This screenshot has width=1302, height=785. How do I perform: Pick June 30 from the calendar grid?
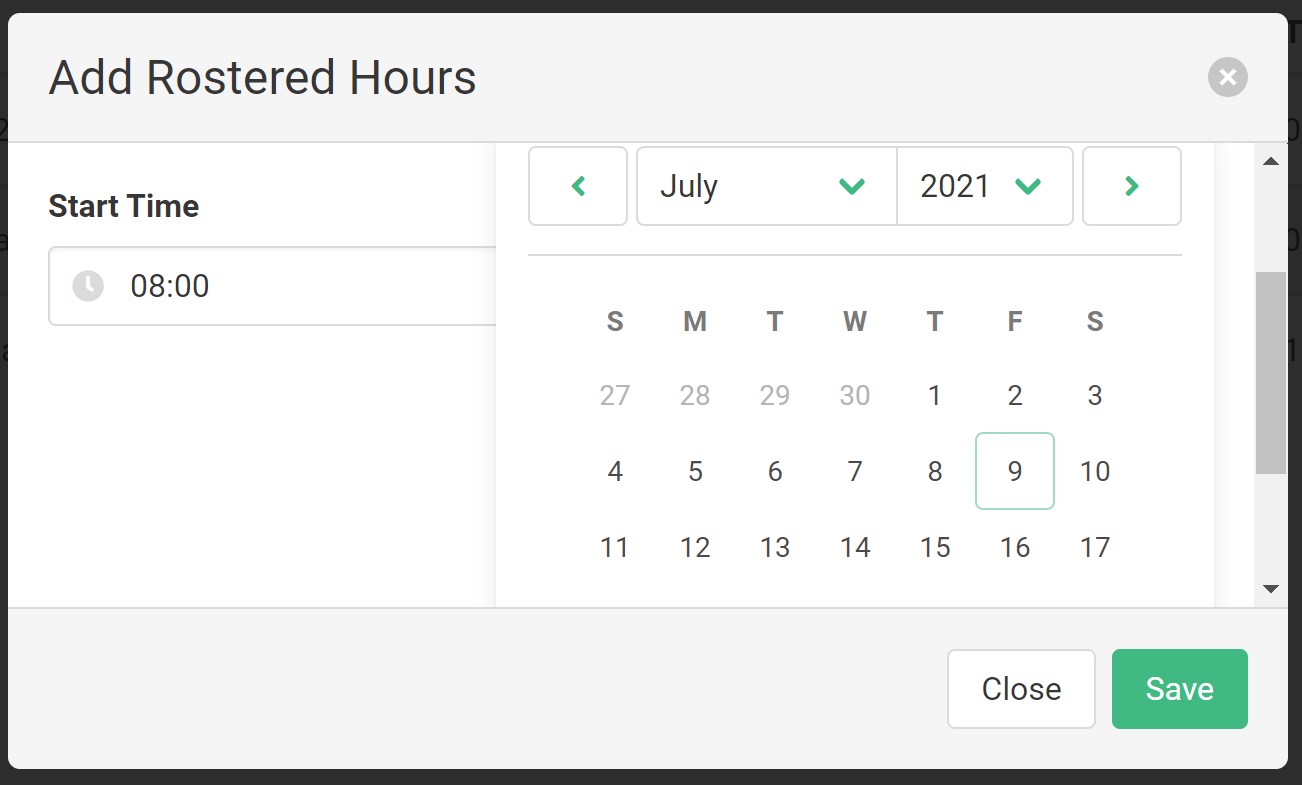coord(855,395)
